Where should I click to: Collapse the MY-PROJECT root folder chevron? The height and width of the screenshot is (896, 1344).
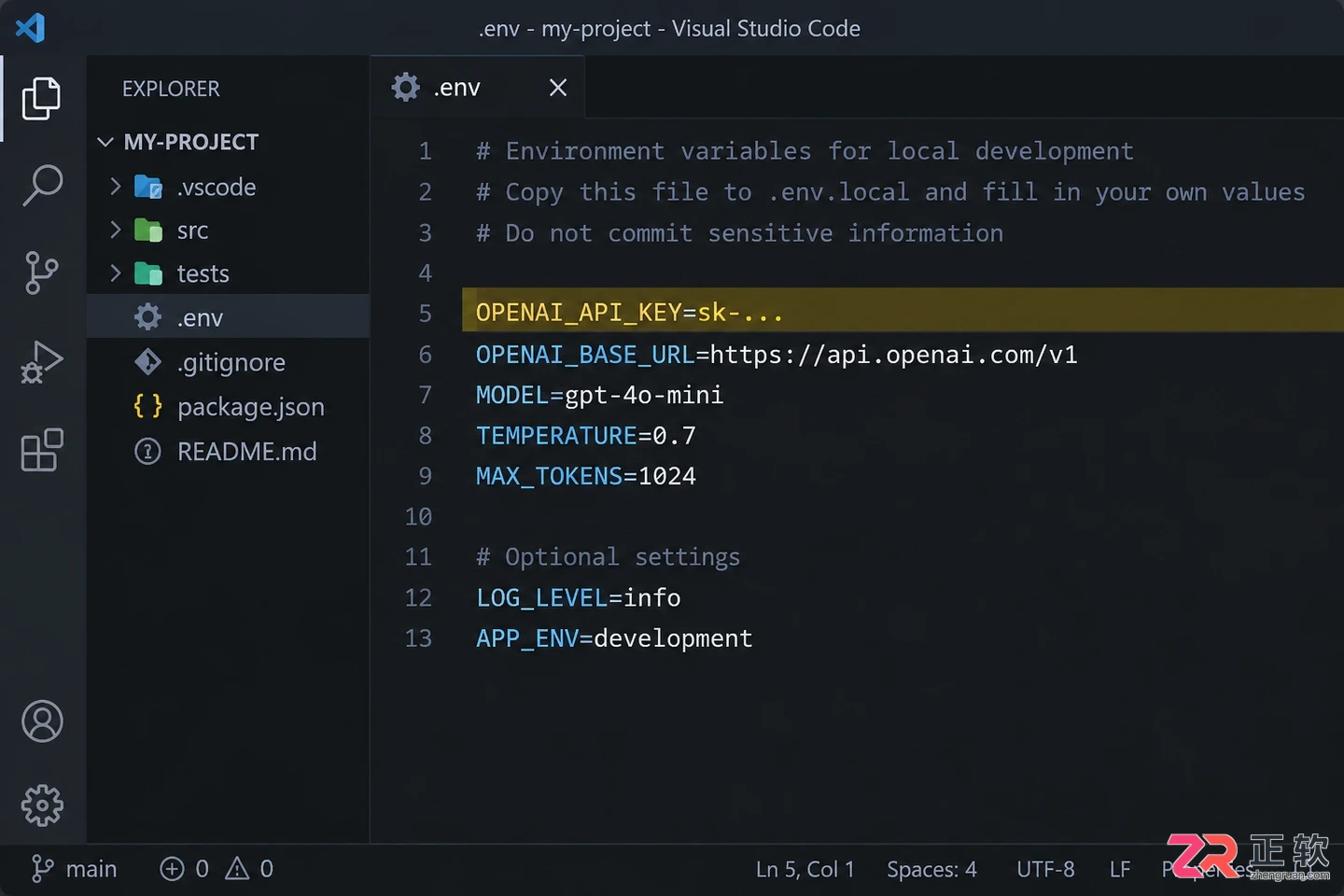pyautogui.click(x=105, y=142)
